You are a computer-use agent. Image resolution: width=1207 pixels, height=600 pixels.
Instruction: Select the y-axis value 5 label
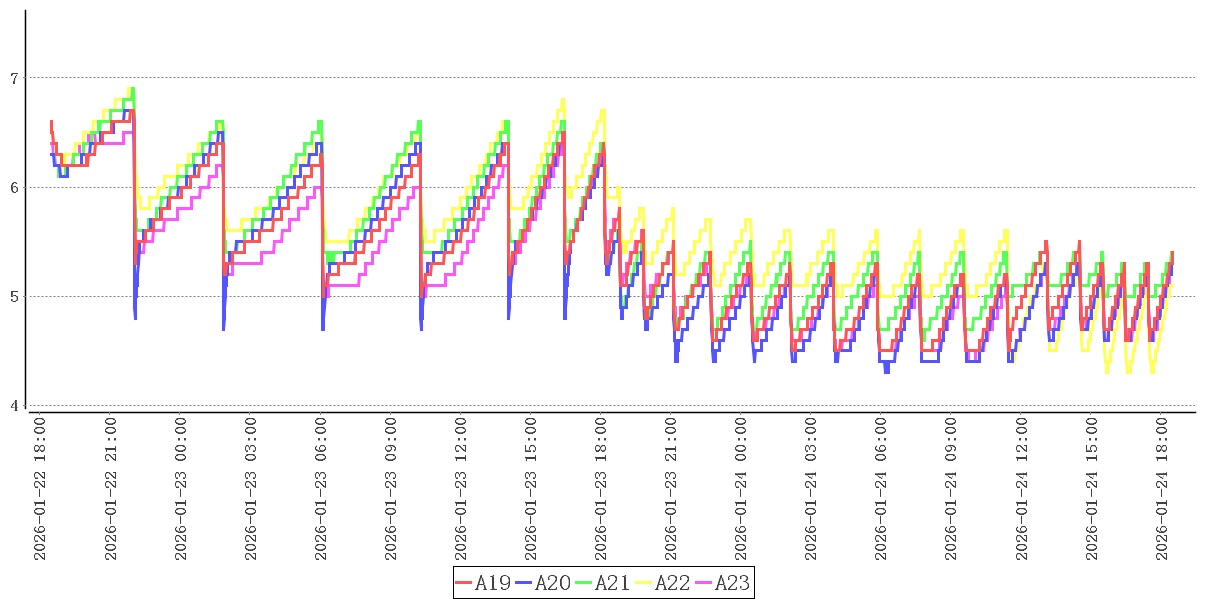click(x=13, y=297)
